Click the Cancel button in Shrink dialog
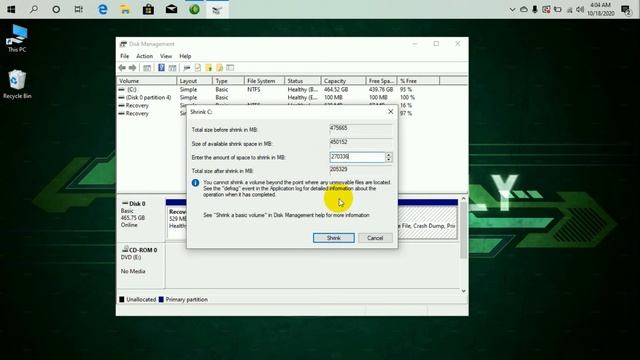This screenshot has width=640, height=360. [375, 238]
